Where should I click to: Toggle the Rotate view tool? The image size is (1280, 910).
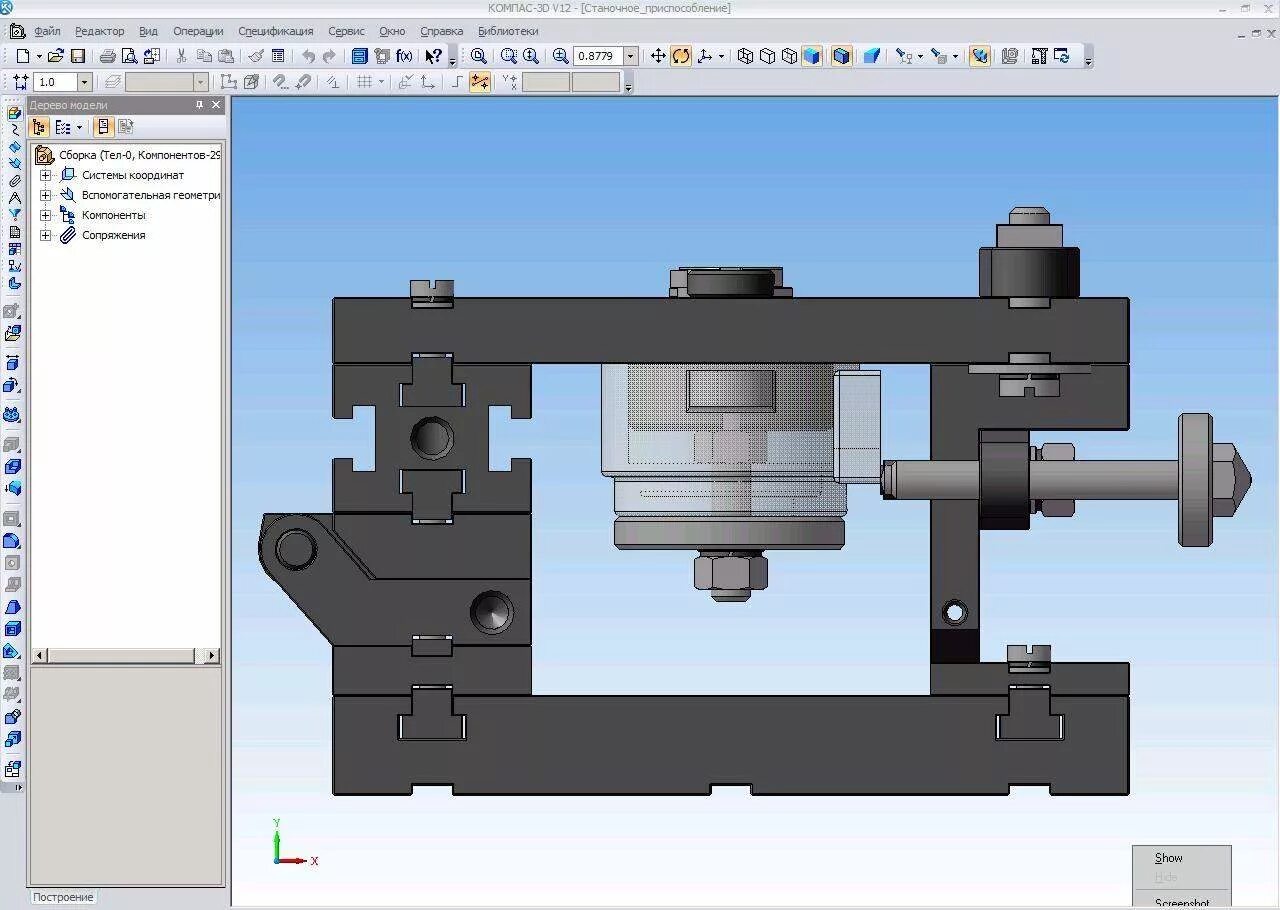click(681, 56)
